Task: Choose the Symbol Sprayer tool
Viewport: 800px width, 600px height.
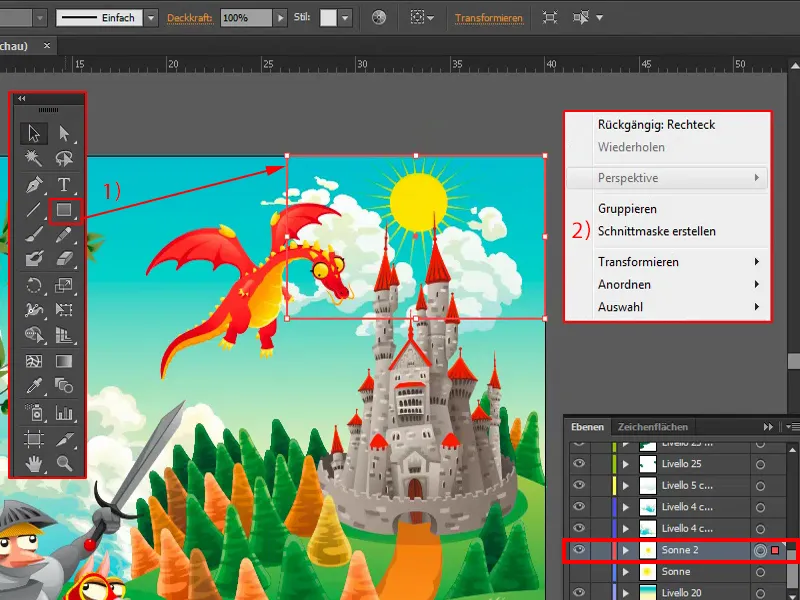Action: (x=34, y=412)
